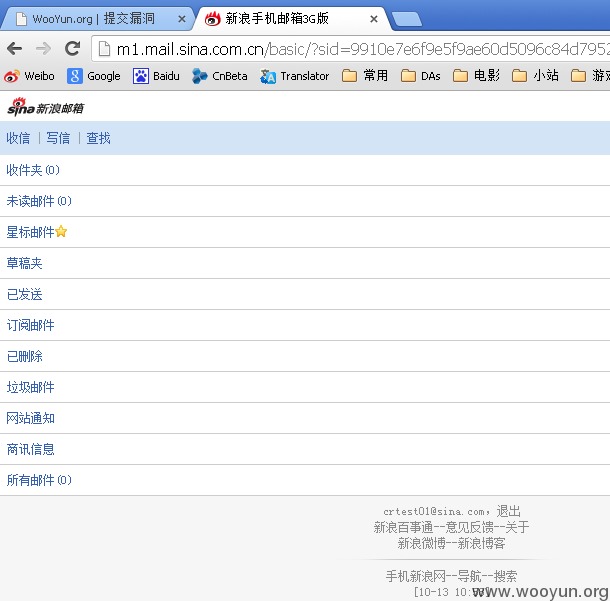Screen dimensions: 610x601
Task: Open the 已发送 folder
Action: click(x=24, y=294)
